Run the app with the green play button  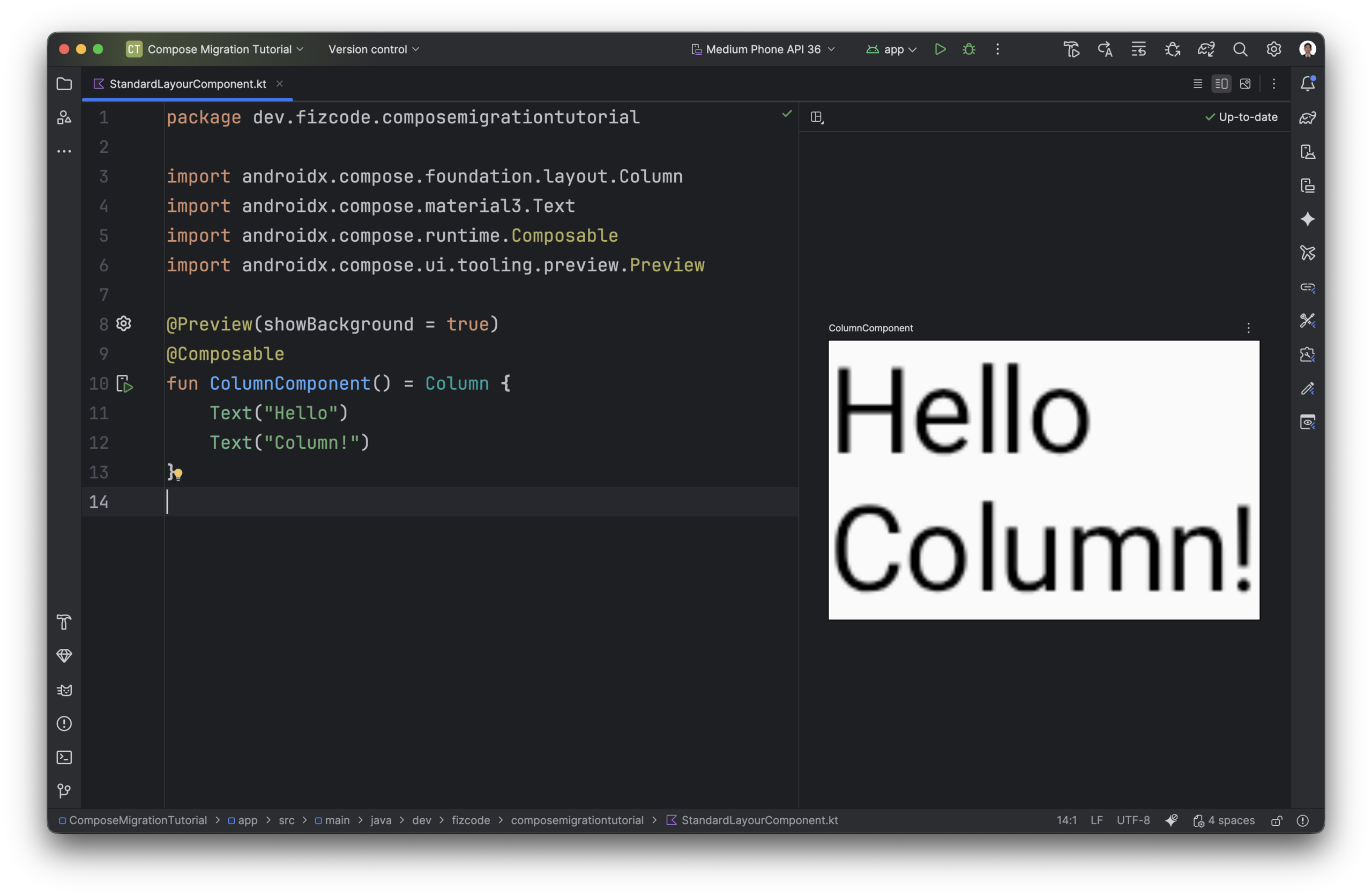click(940, 49)
